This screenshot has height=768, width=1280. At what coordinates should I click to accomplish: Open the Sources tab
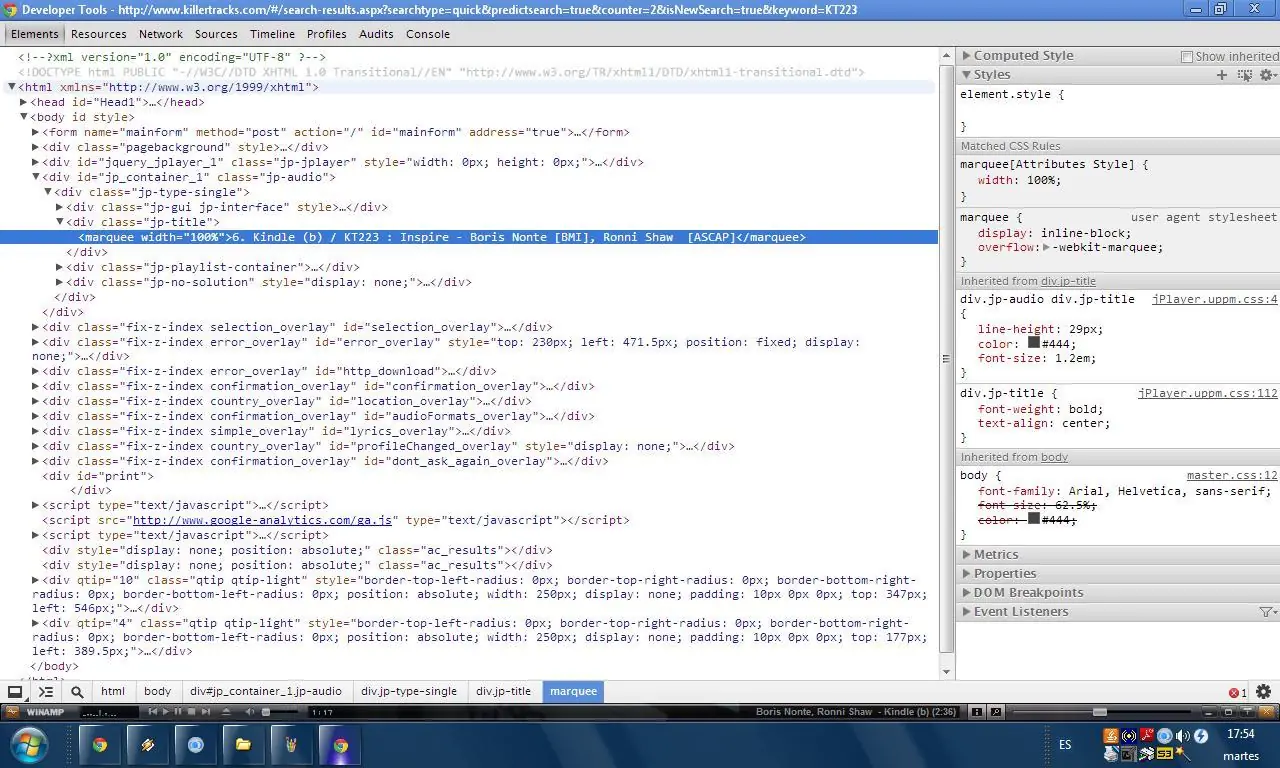click(x=216, y=34)
